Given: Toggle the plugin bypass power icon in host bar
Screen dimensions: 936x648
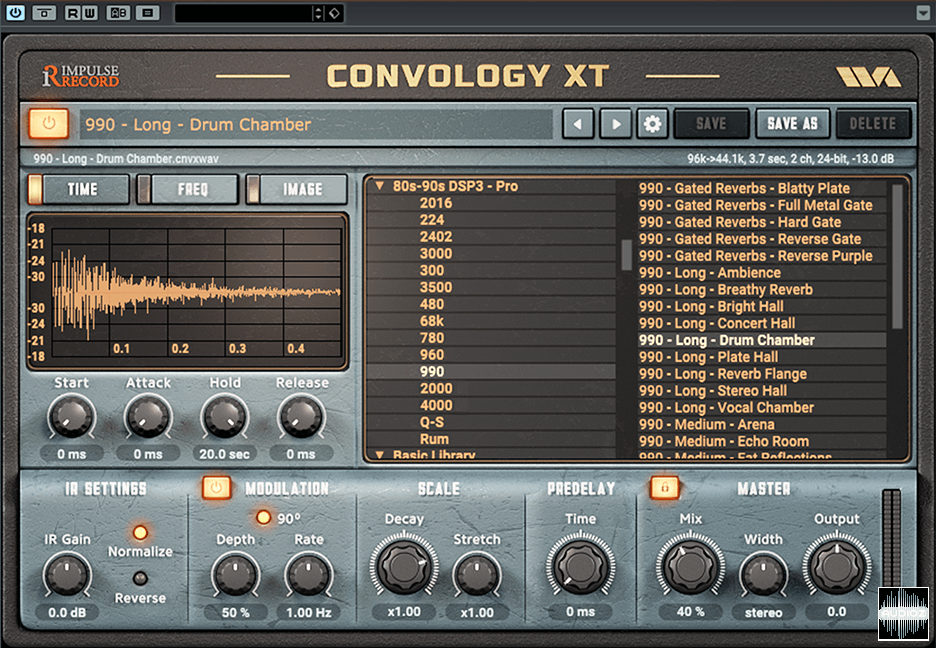Looking at the screenshot, I should [15, 12].
